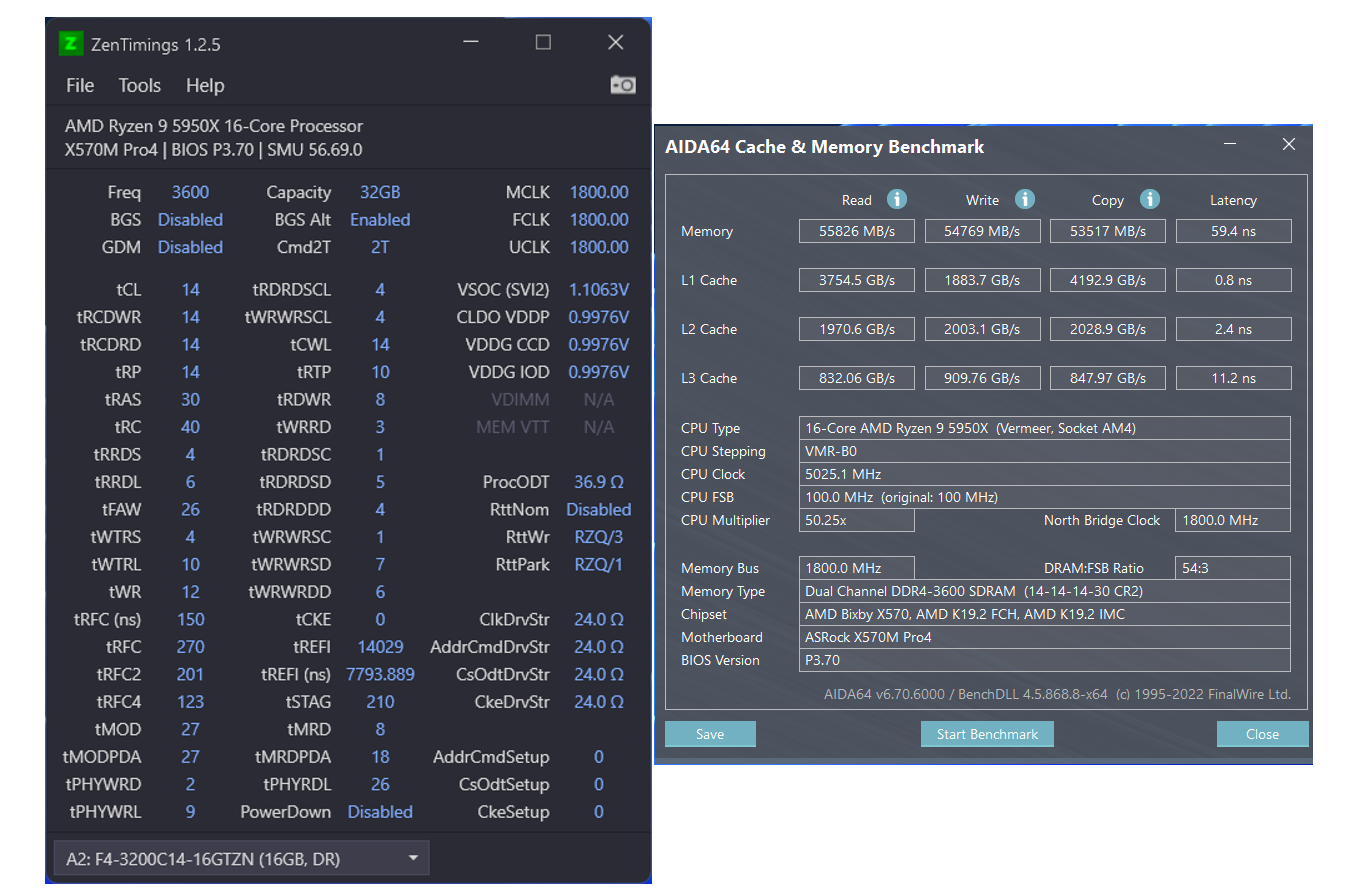Screen dimensions: 1351x893
Task: Click the VSOC (SVI2) value 1.1063V
Action: coord(599,290)
